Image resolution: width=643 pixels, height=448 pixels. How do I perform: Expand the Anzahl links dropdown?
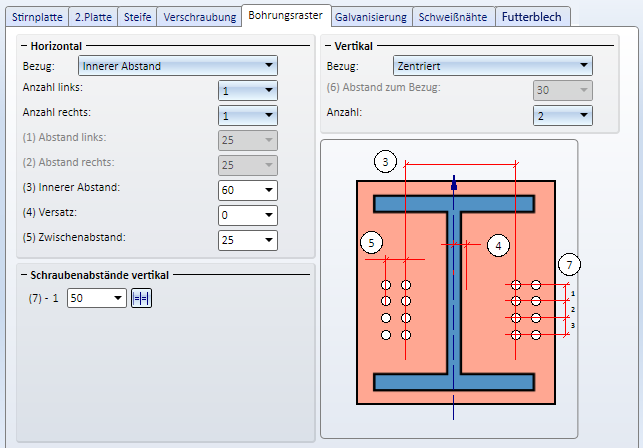(x=248, y=91)
